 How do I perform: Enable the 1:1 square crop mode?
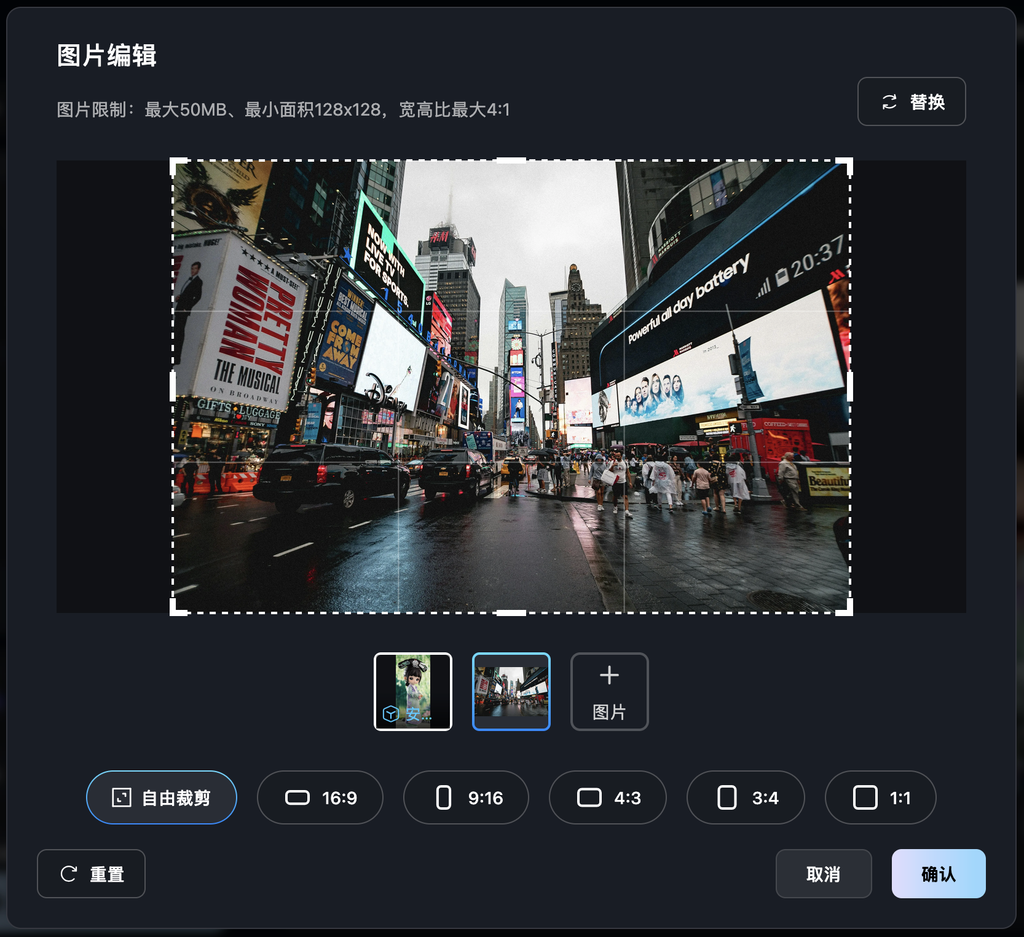coord(880,797)
